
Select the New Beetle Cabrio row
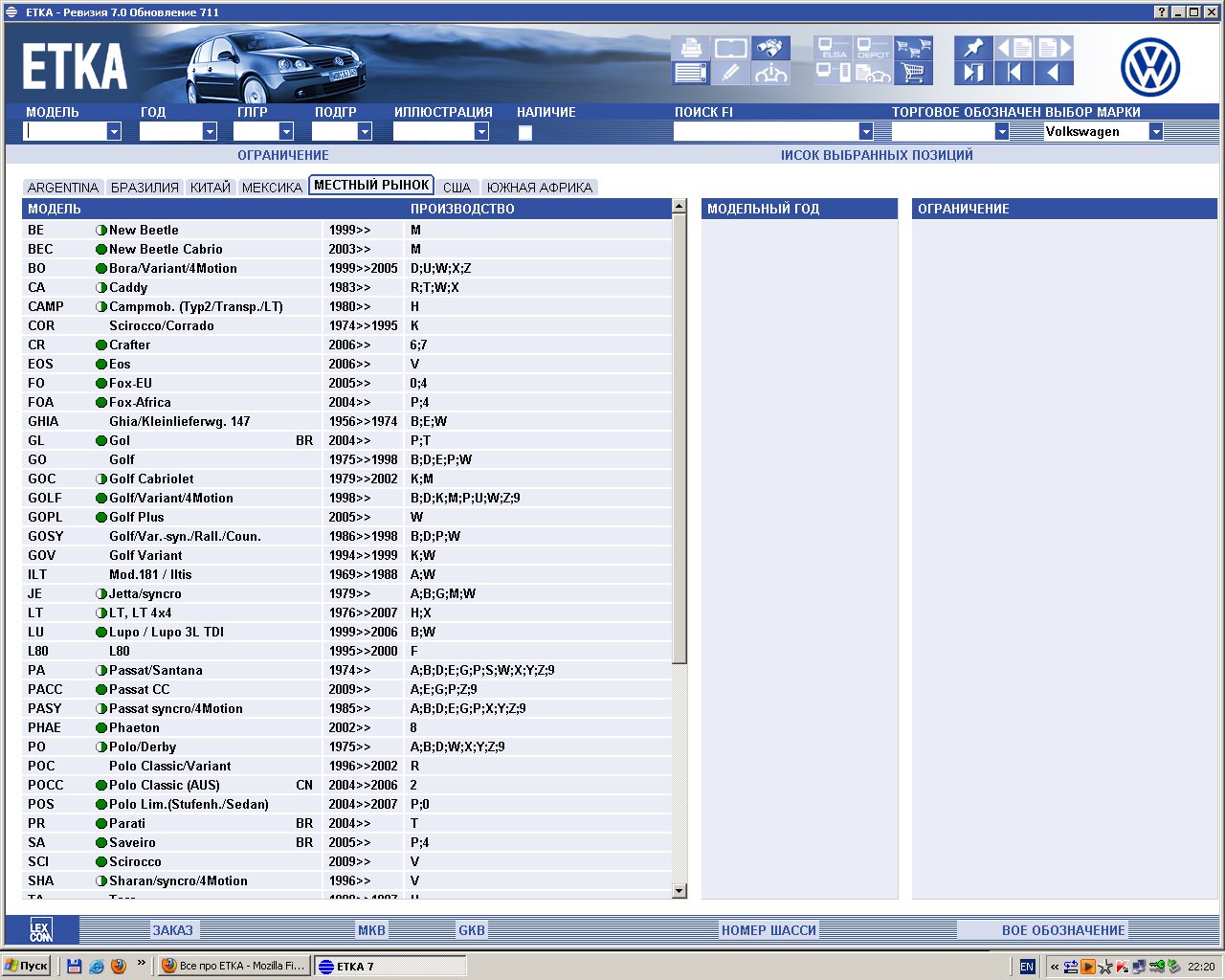[346, 249]
